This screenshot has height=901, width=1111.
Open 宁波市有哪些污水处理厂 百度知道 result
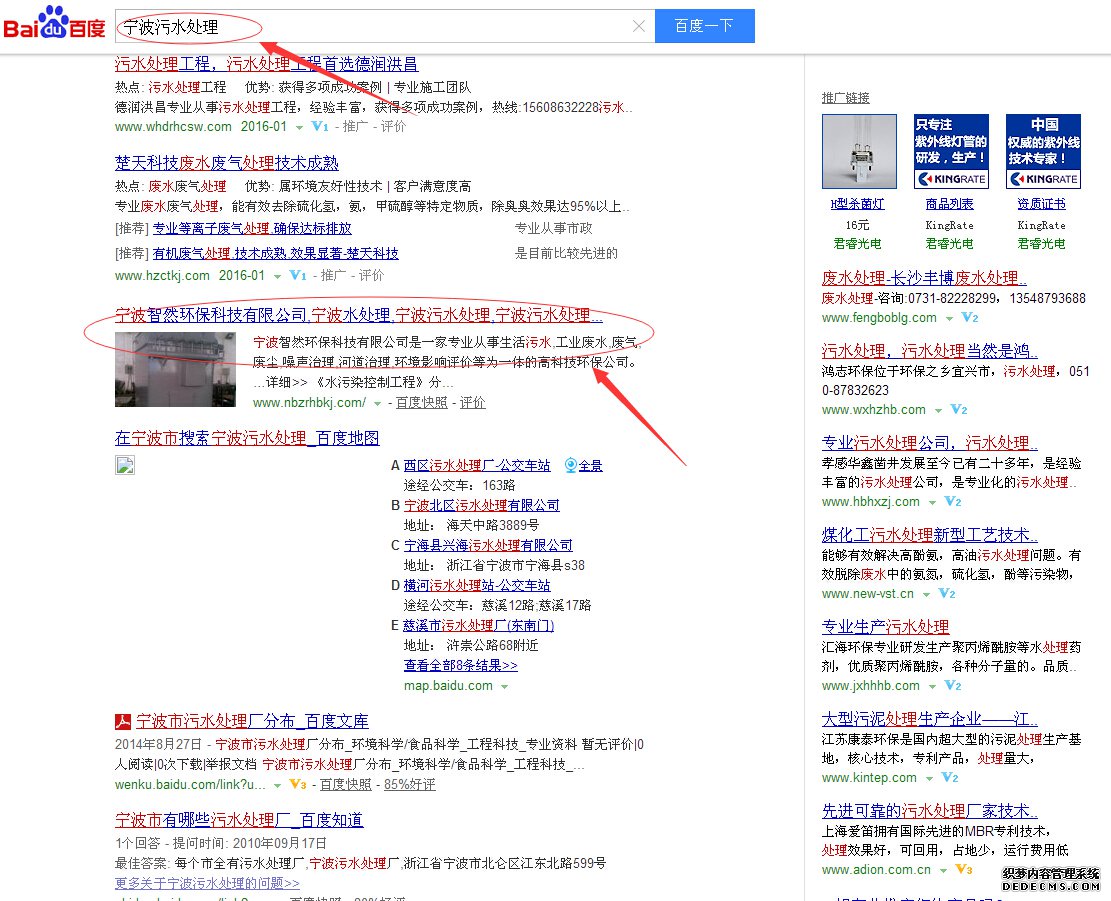tap(239, 820)
